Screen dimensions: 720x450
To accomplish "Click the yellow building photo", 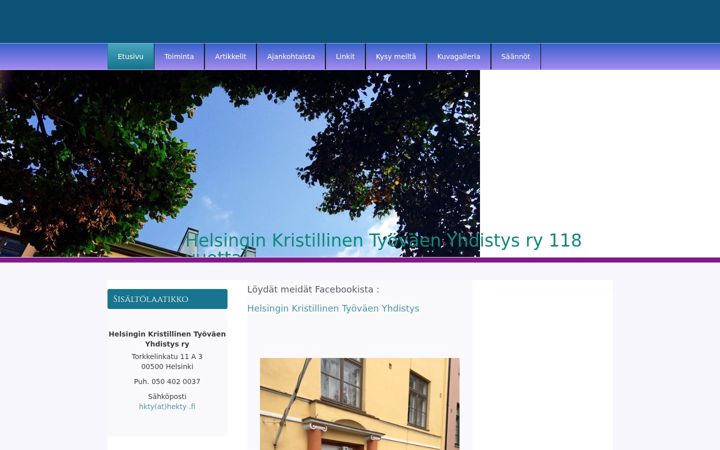I will point(360,404).
